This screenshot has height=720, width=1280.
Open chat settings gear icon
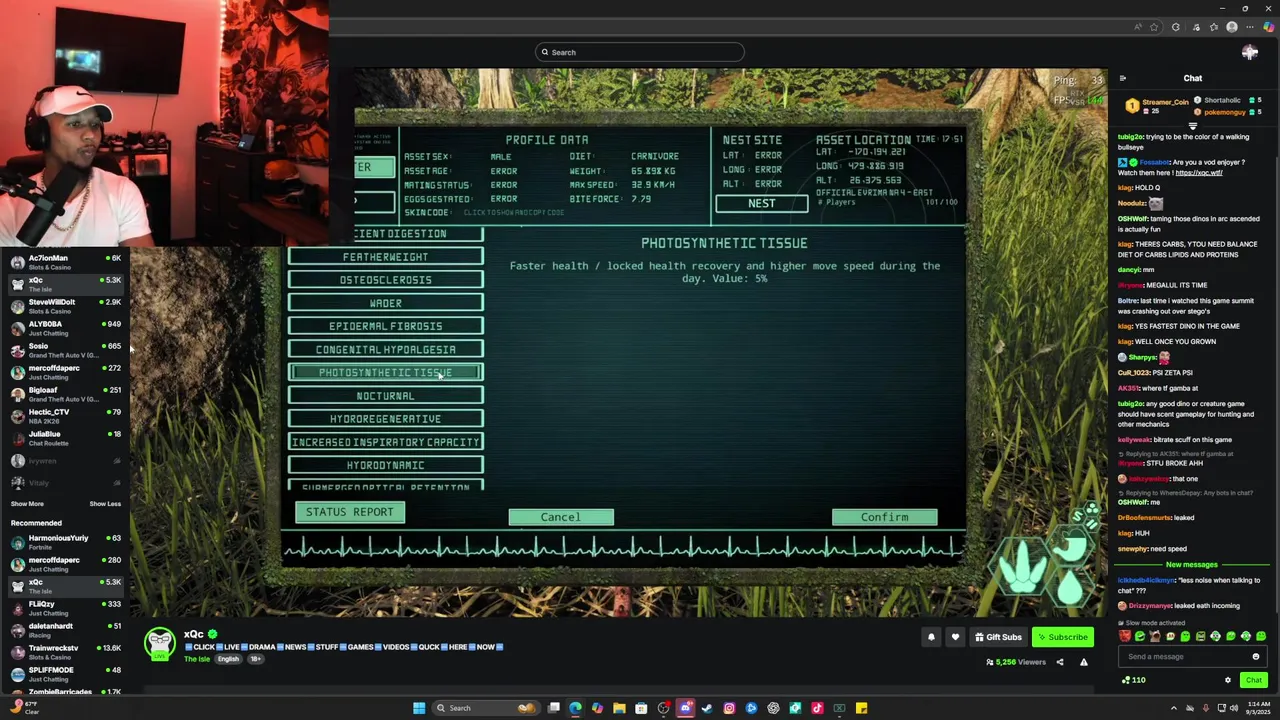tap(1228, 680)
